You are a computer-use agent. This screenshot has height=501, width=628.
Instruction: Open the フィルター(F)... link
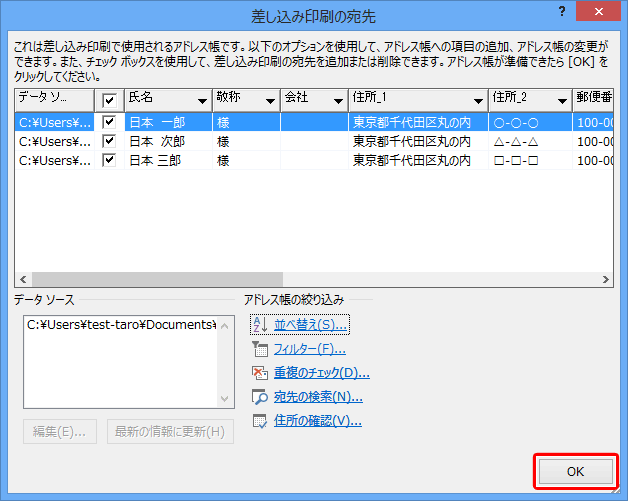(x=310, y=349)
